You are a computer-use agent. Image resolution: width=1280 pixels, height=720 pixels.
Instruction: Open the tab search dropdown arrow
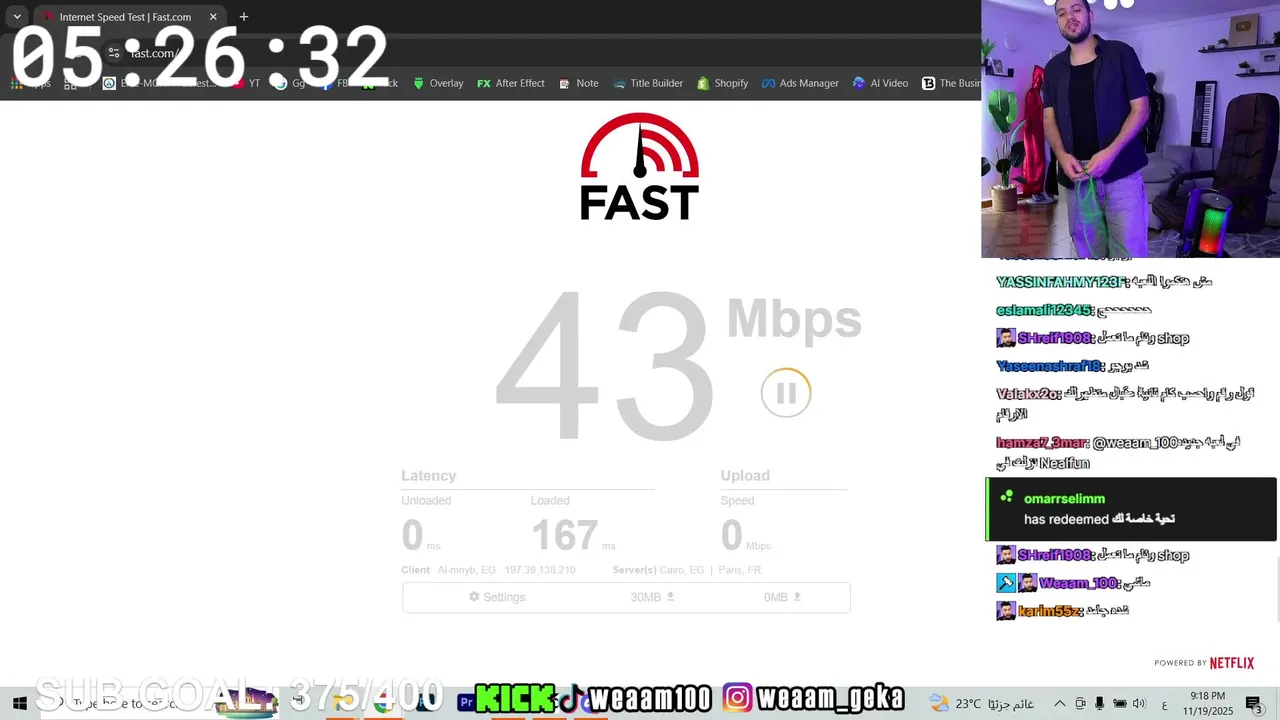click(17, 17)
